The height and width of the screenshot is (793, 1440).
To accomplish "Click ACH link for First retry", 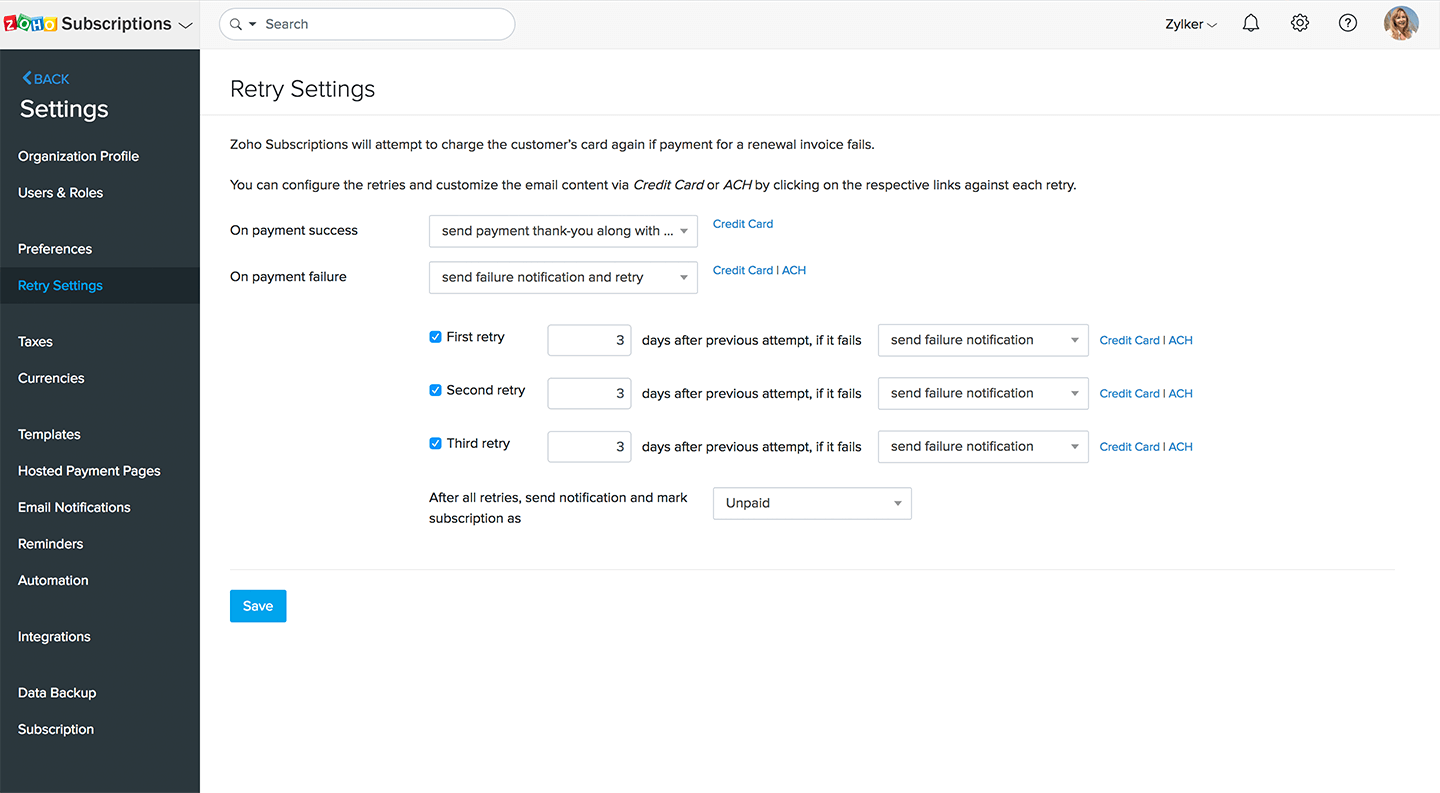I will click(x=1181, y=340).
